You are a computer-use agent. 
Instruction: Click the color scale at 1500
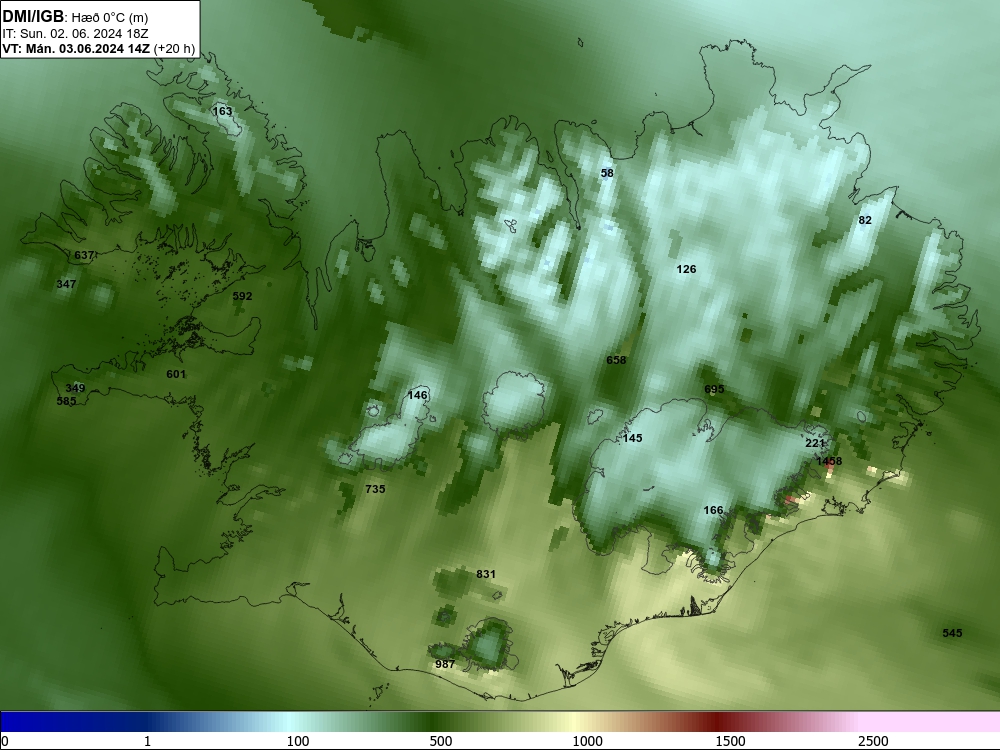click(x=730, y=741)
